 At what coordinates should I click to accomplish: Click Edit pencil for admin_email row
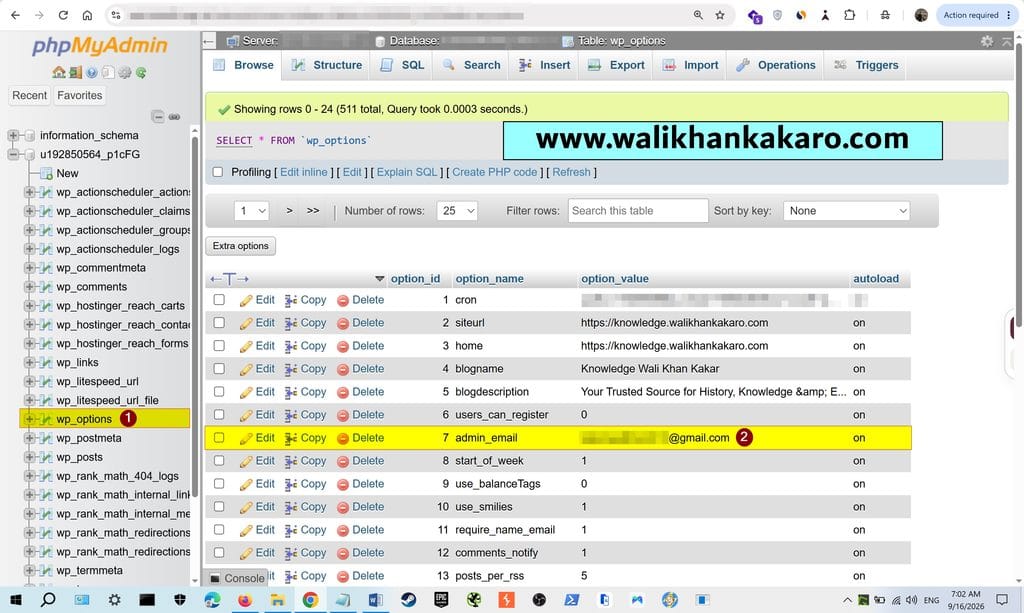tap(246, 439)
